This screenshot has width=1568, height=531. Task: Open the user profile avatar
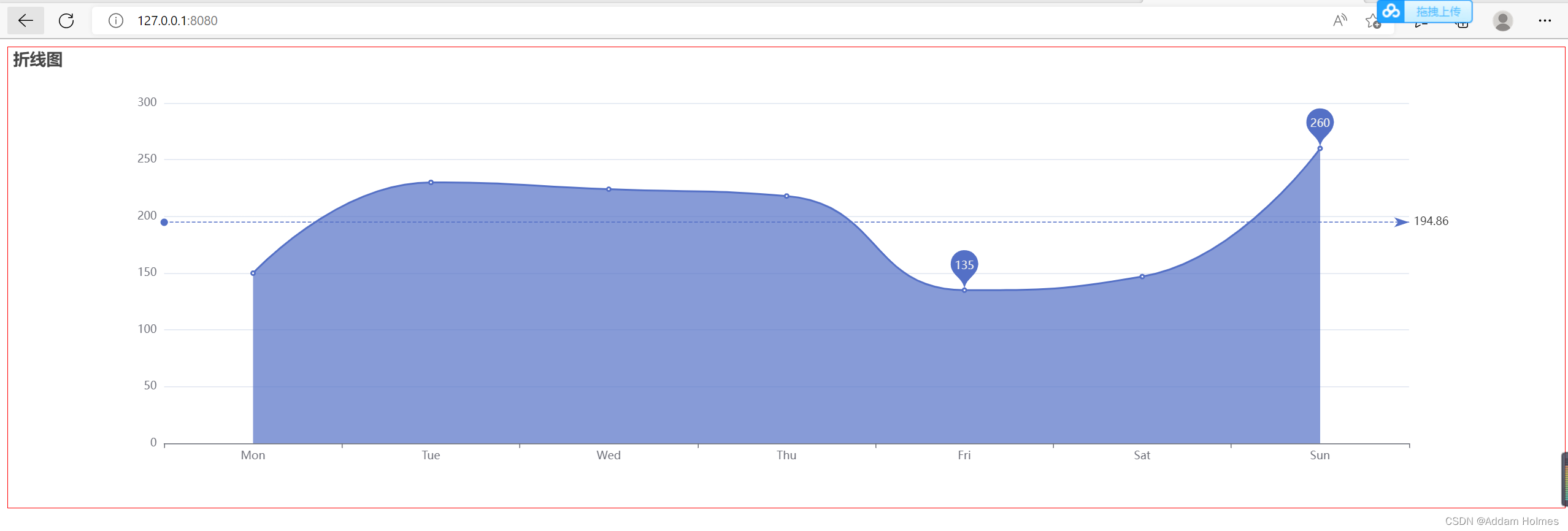click(x=1502, y=21)
